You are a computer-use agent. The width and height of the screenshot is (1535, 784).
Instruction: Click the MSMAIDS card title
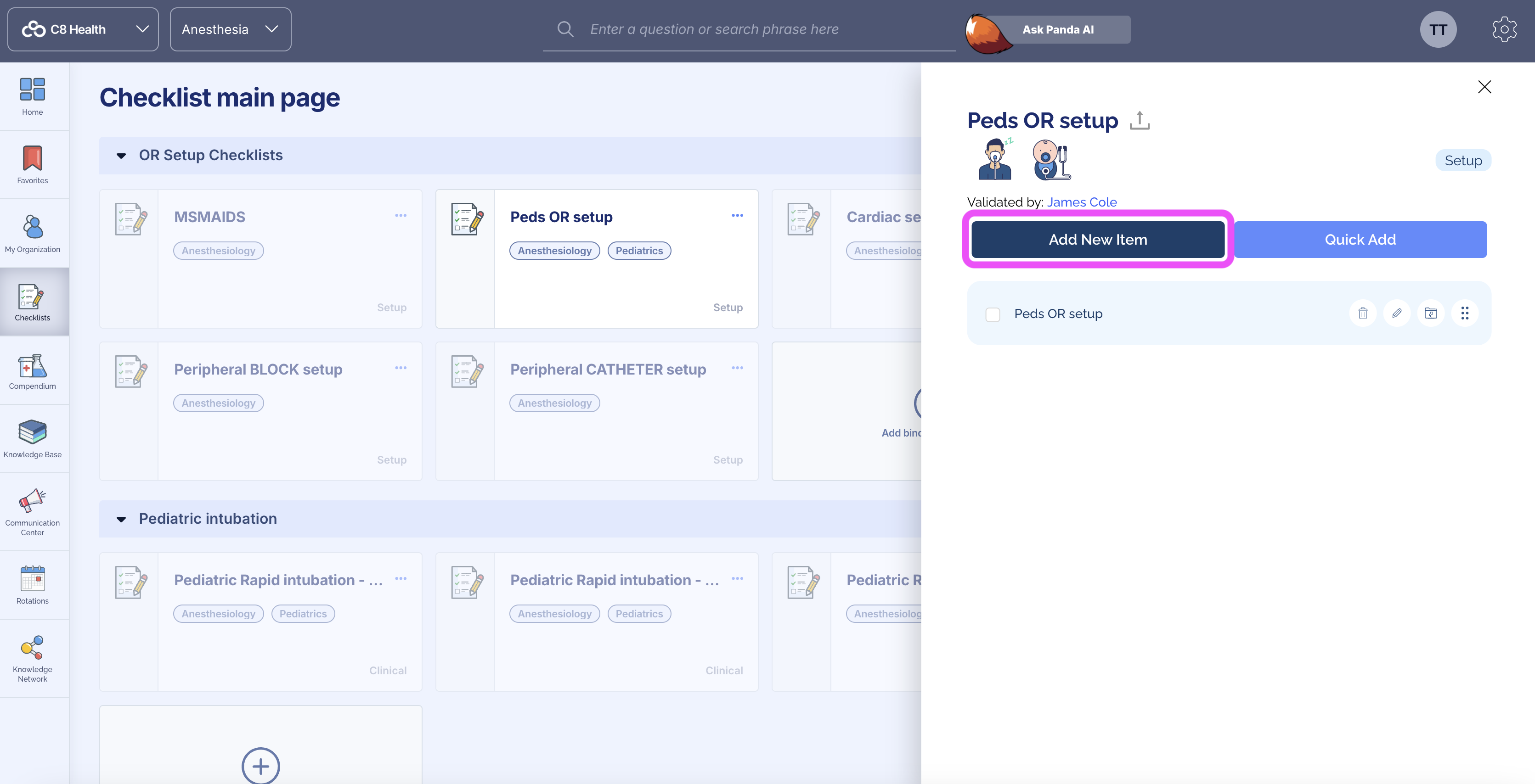(x=209, y=217)
